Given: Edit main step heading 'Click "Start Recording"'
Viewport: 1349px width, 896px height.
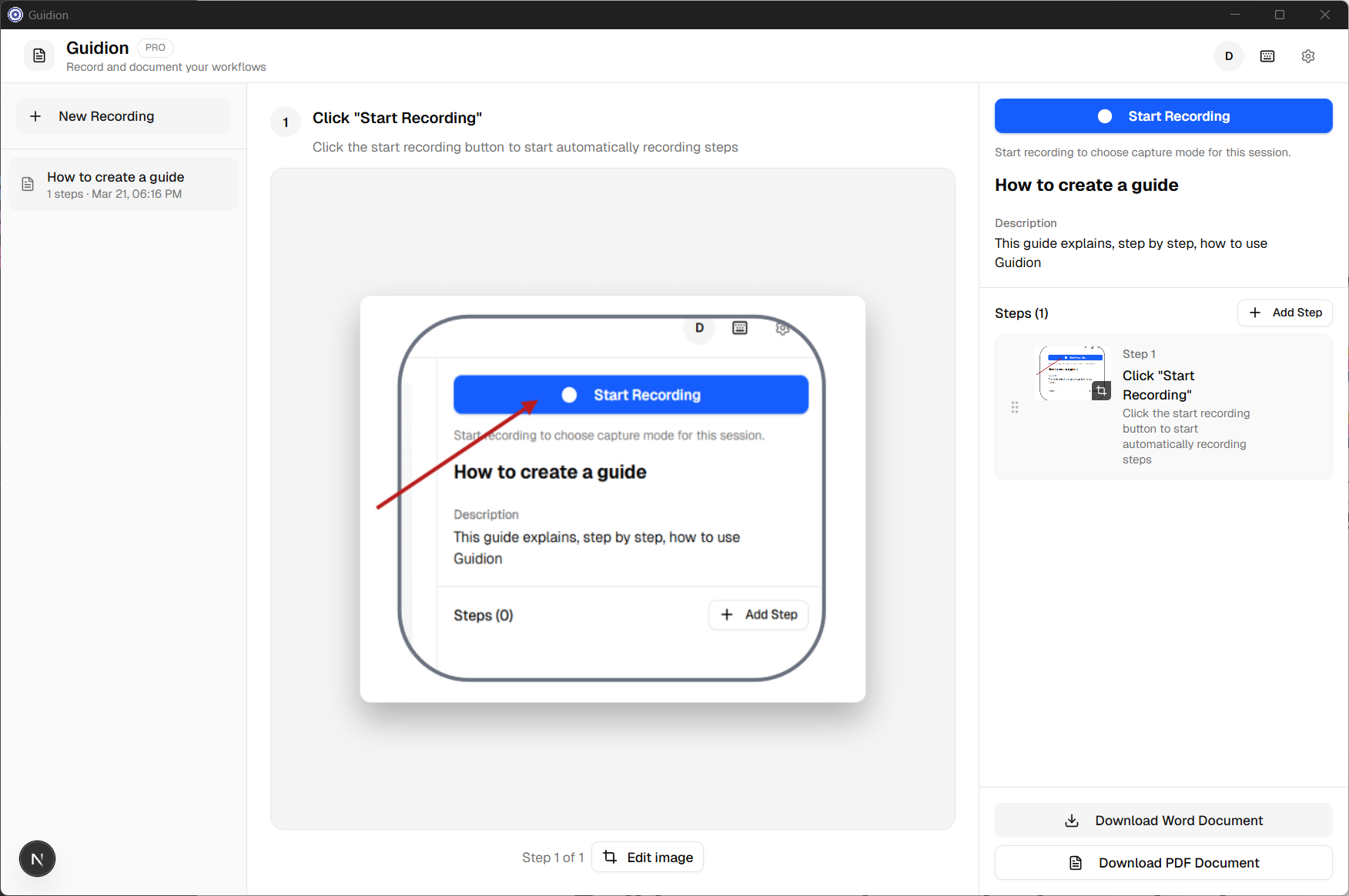Looking at the screenshot, I should tap(397, 118).
